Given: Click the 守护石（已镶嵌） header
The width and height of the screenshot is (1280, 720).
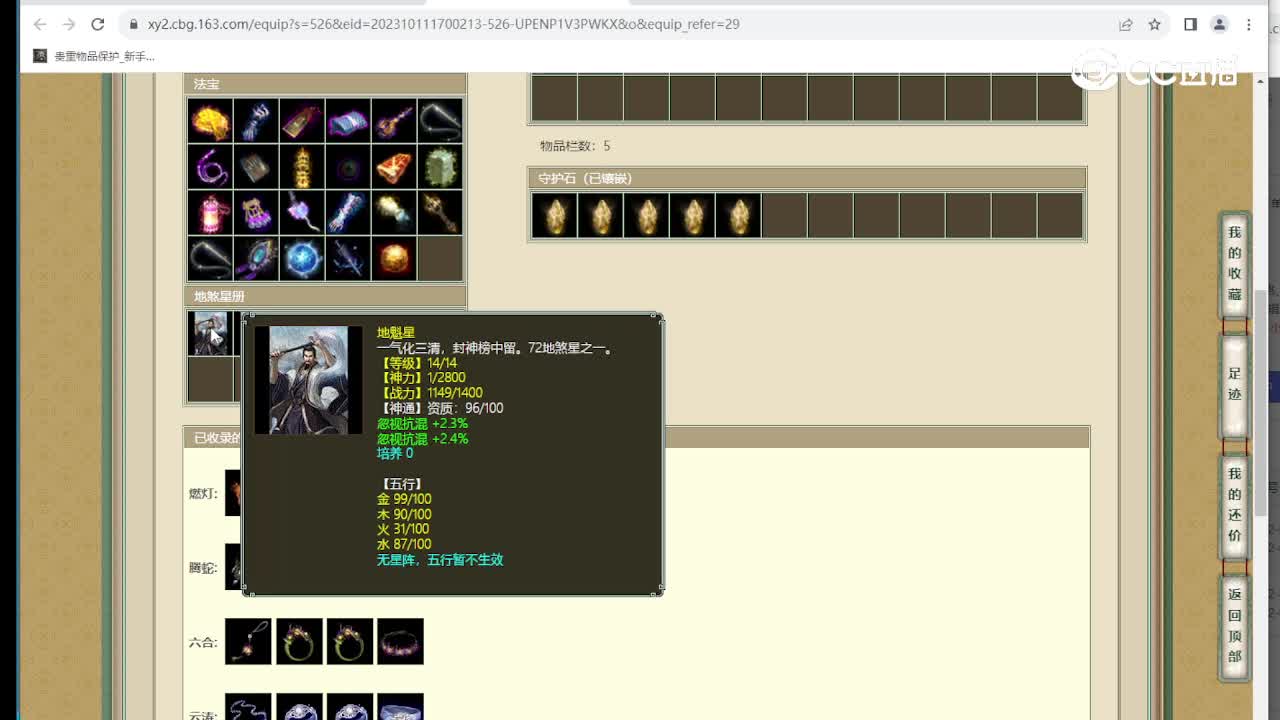Looking at the screenshot, I should click(807, 178).
